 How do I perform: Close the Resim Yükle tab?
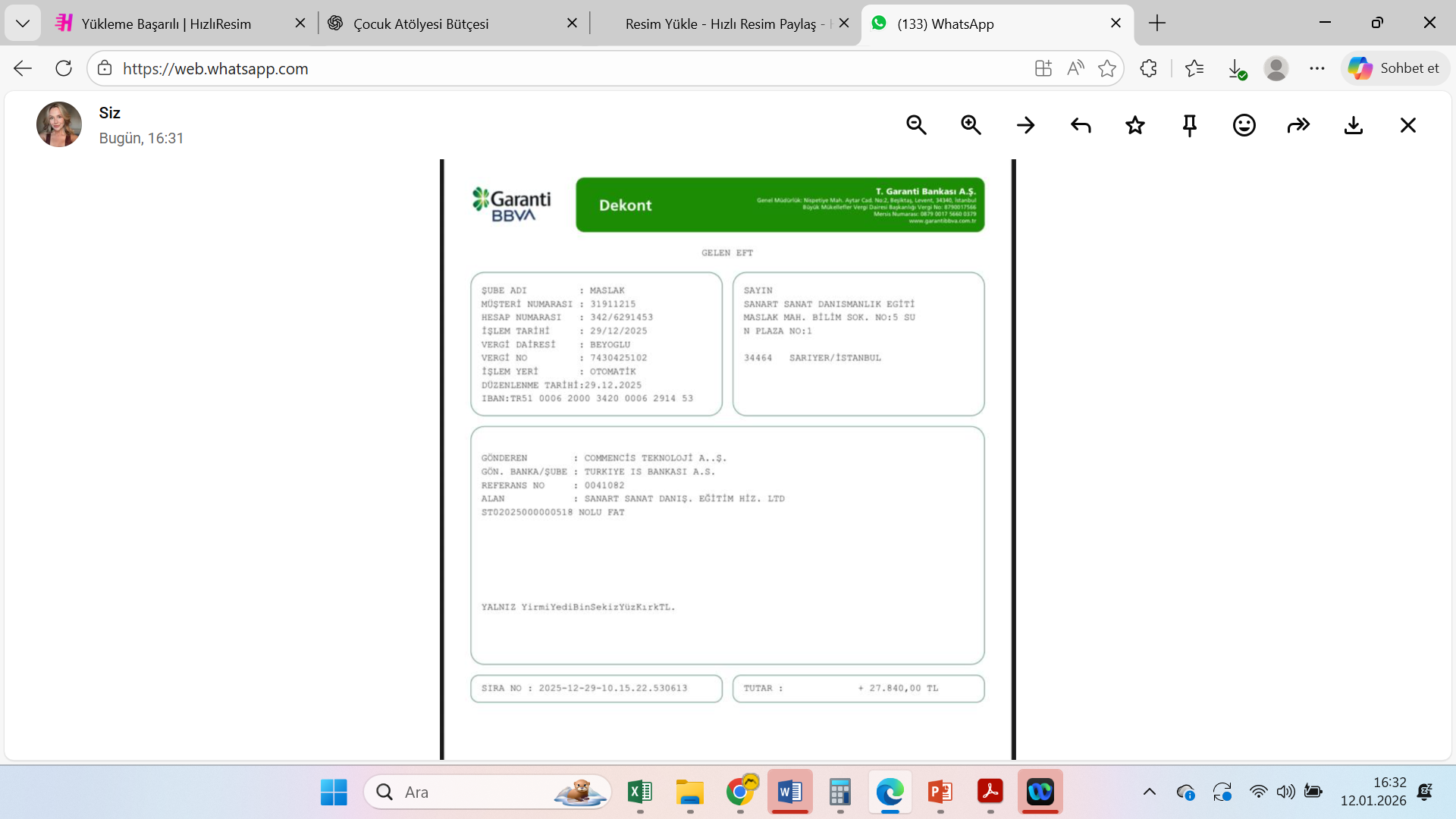844,24
